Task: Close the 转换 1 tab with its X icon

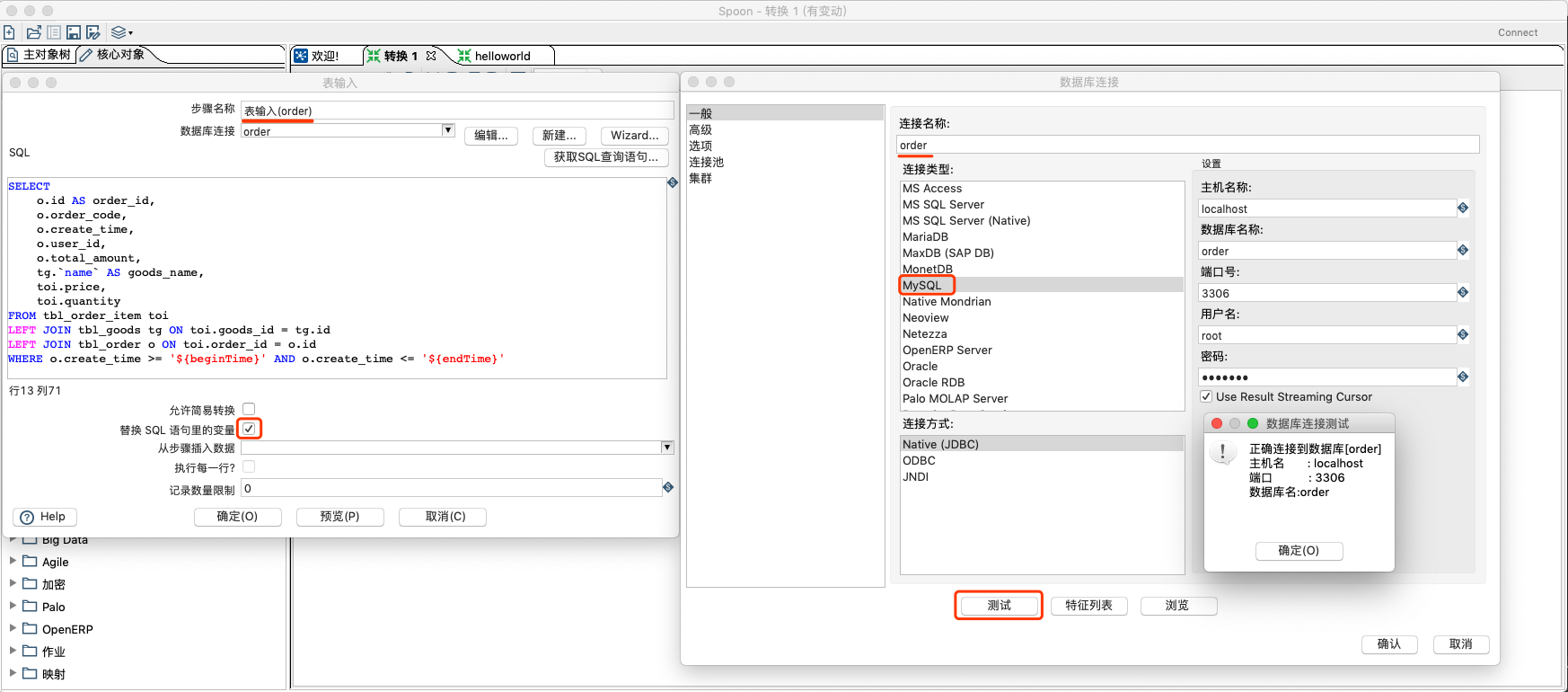Action: tap(431, 56)
